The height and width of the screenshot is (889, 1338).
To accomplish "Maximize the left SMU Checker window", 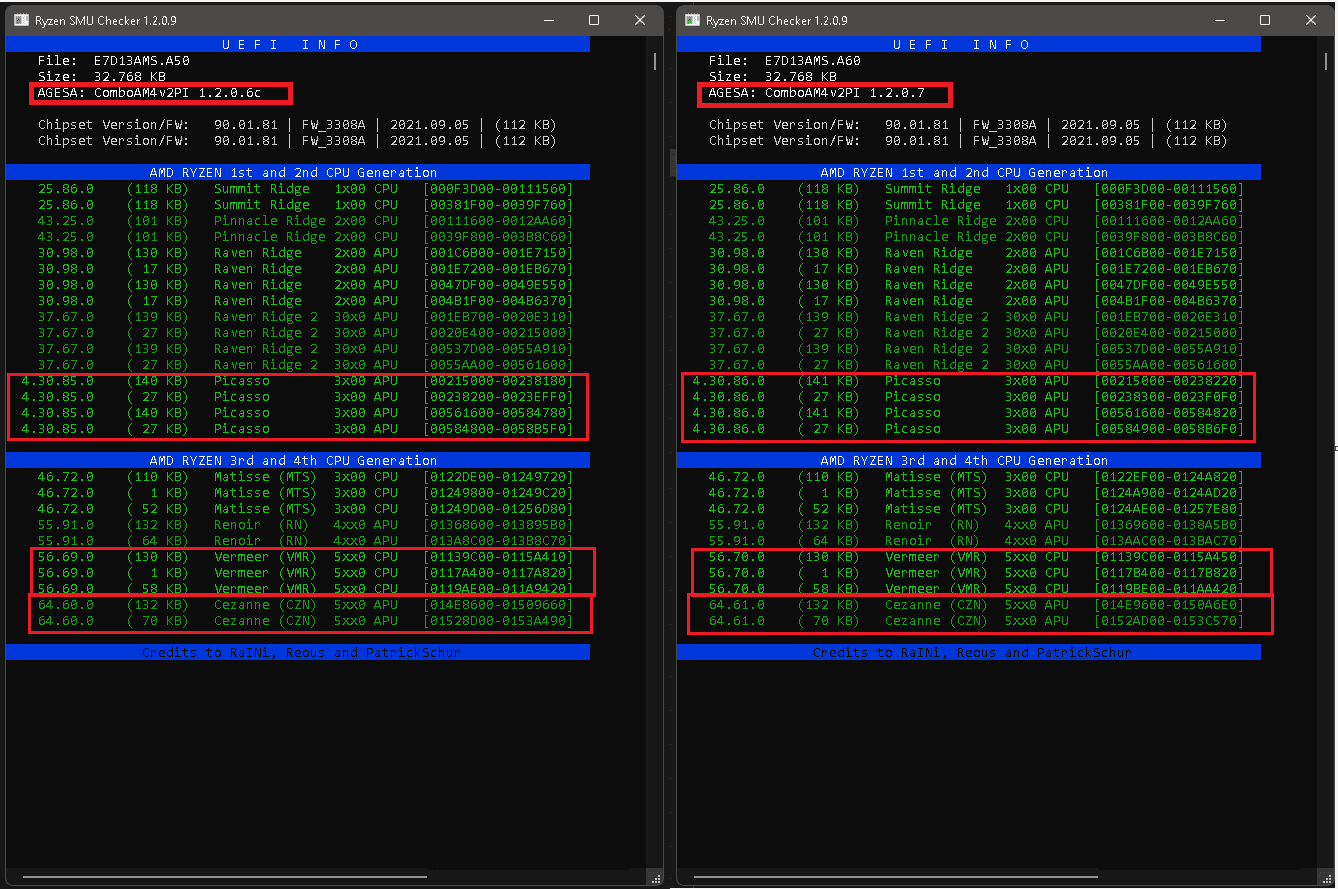I will 594,20.
